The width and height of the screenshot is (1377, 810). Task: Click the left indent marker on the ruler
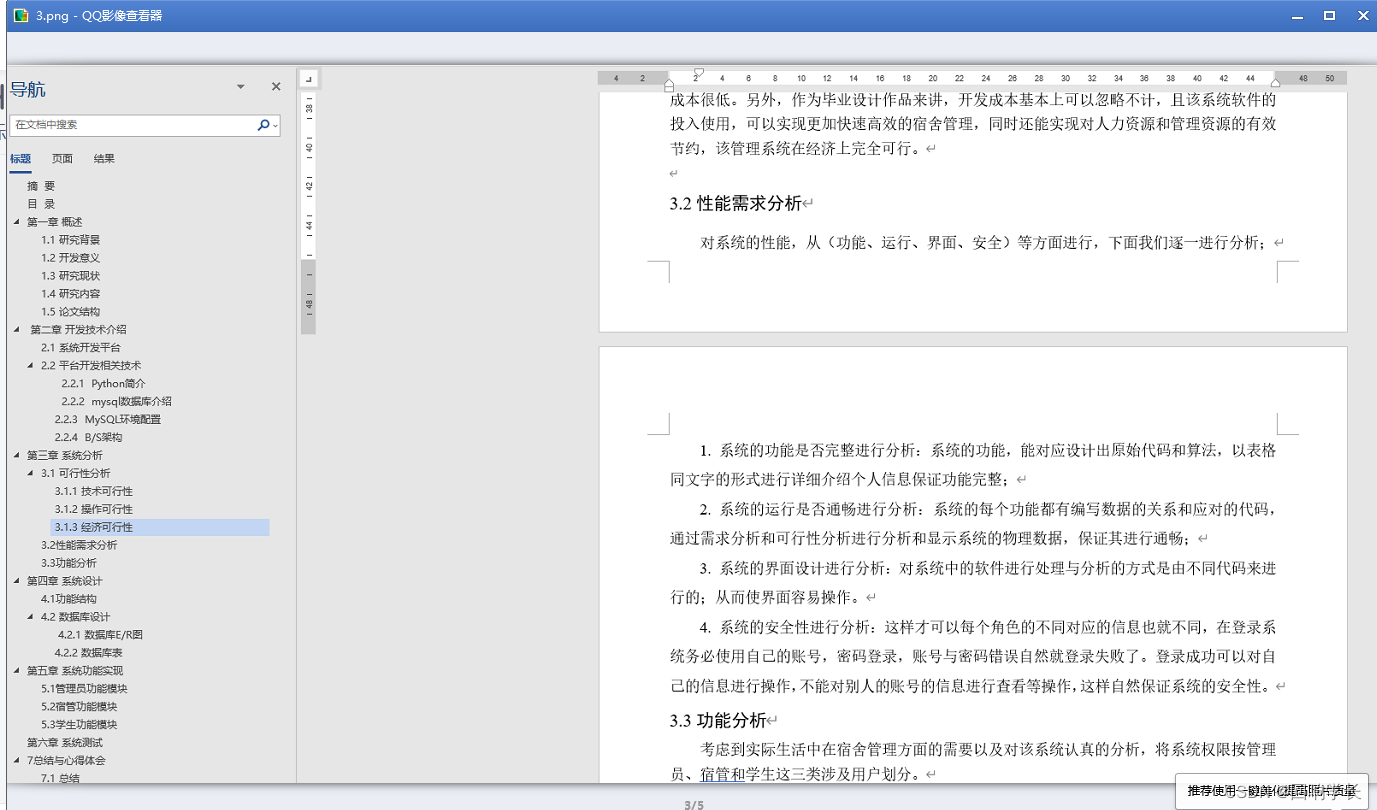point(669,85)
